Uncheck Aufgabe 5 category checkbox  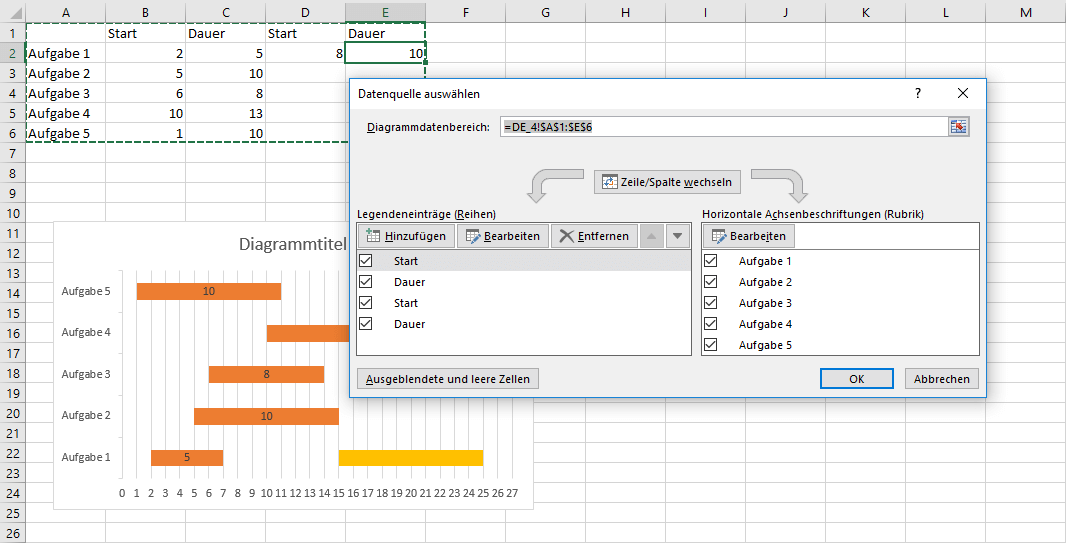711,345
